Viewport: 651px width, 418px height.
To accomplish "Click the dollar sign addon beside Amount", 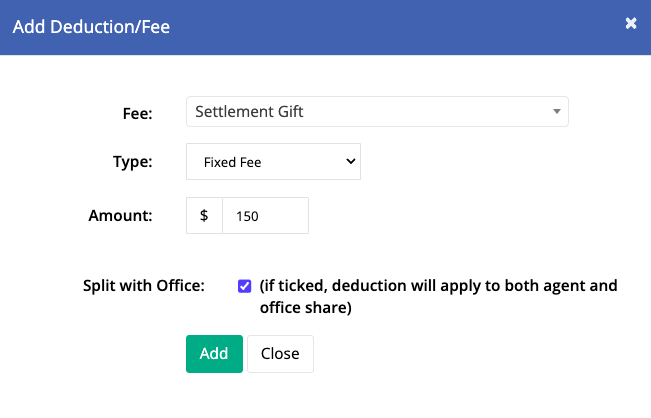I will click(x=204, y=215).
